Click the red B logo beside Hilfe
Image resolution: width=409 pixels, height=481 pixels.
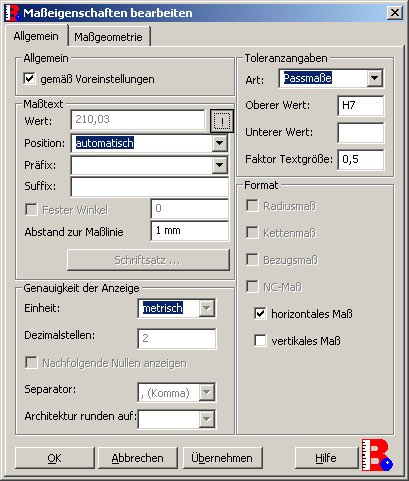pos(378,455)
